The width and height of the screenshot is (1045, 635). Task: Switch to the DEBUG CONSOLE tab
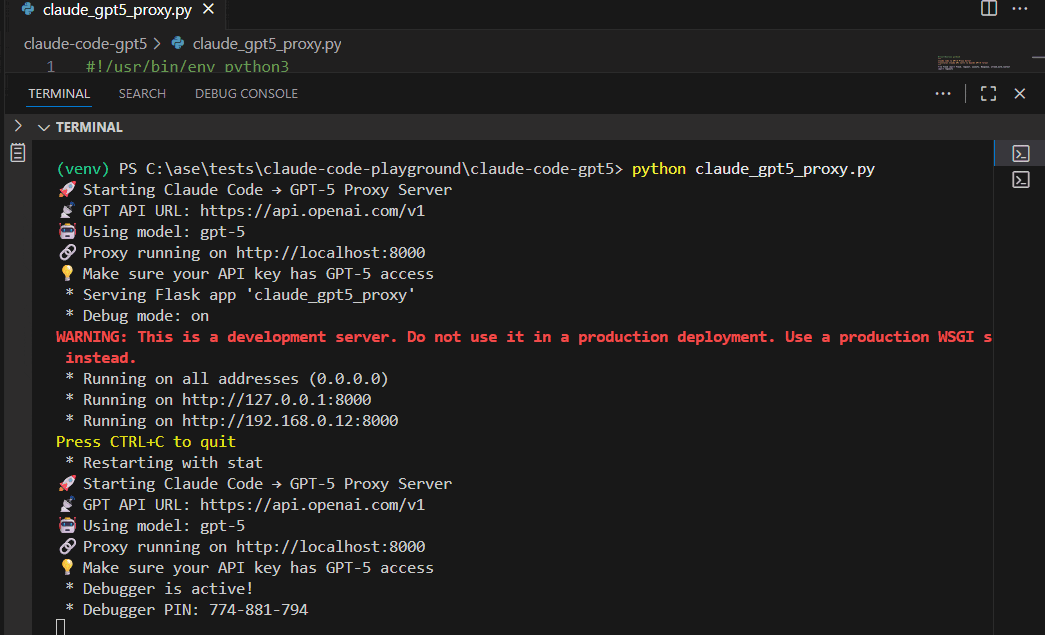(246, 94)
